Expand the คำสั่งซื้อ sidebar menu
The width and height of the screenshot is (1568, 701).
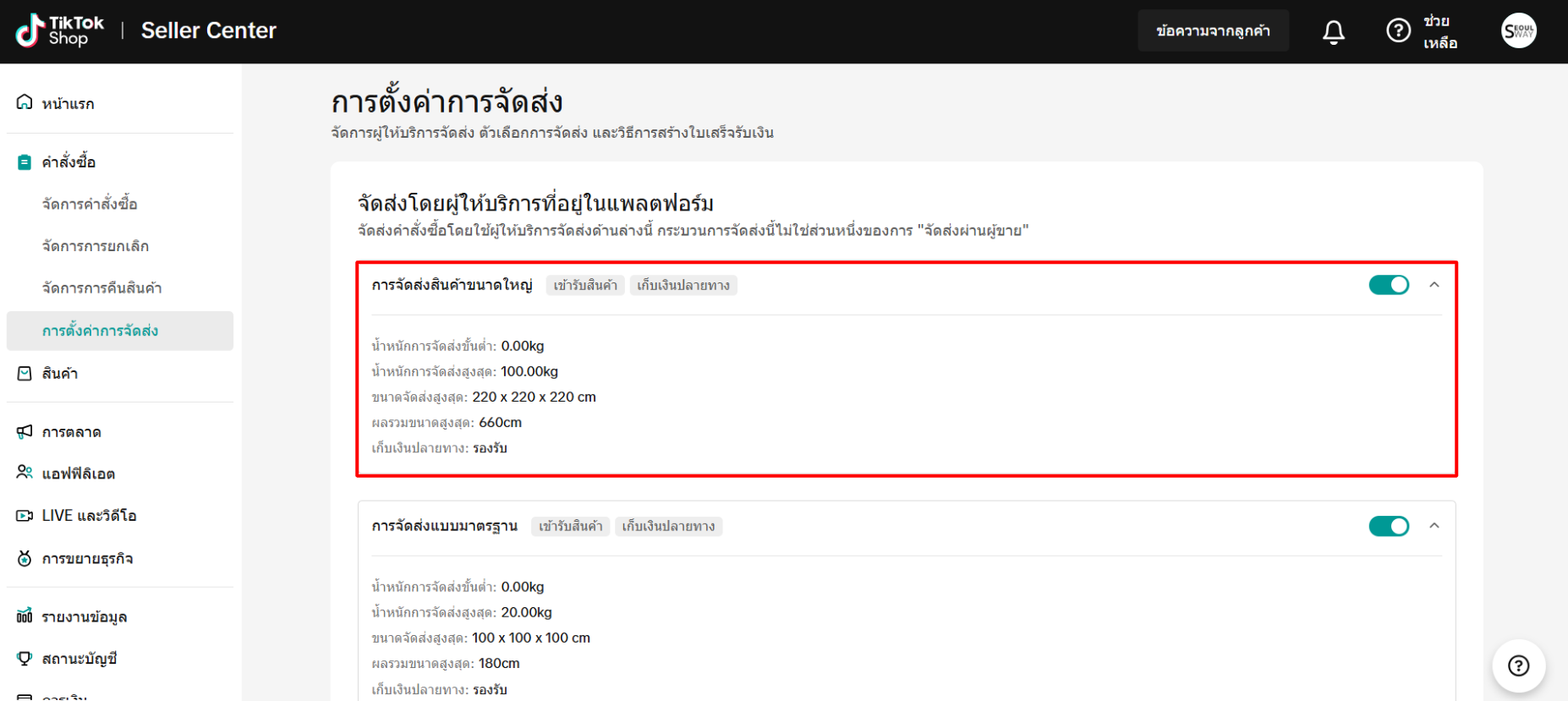[69, 162]
